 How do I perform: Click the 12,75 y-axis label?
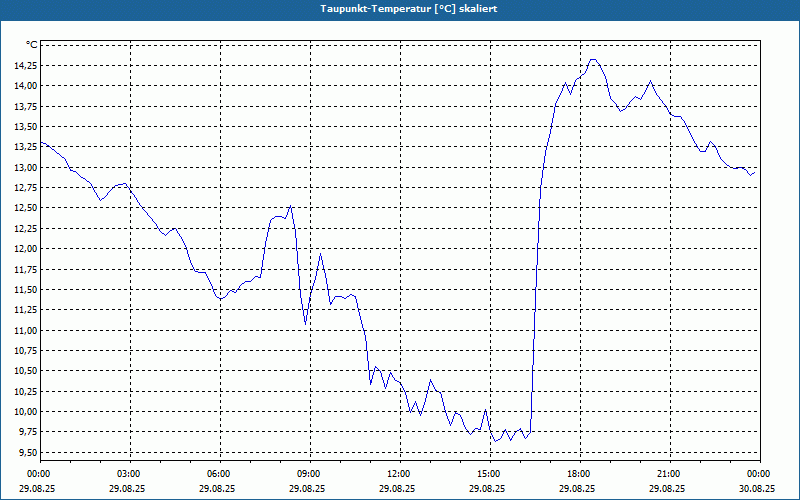[x=27, y=188]
